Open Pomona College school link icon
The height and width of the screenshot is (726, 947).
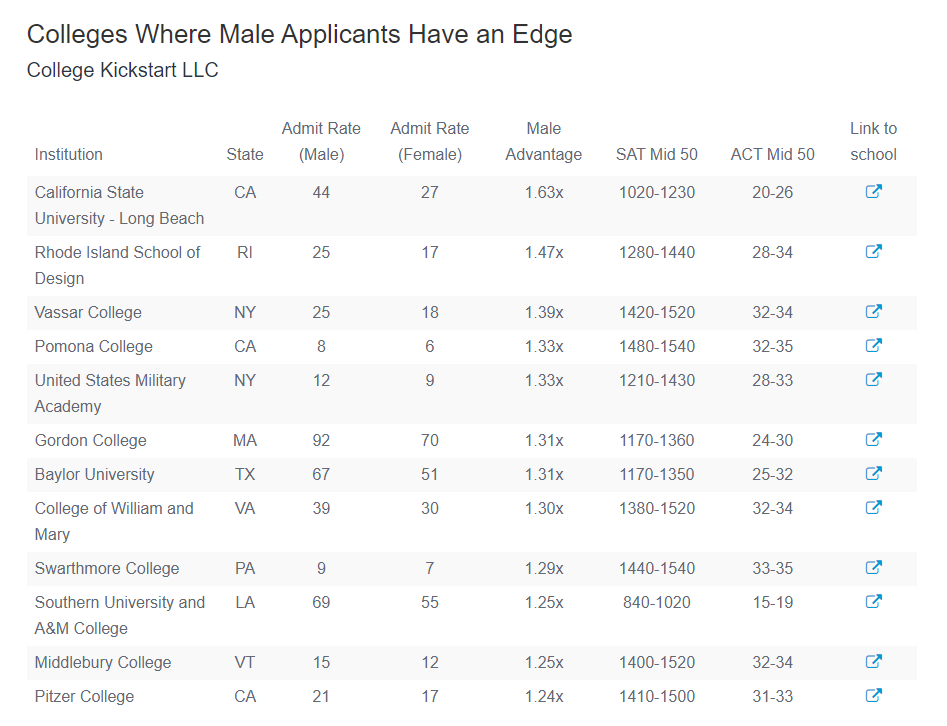coord(873,345)
